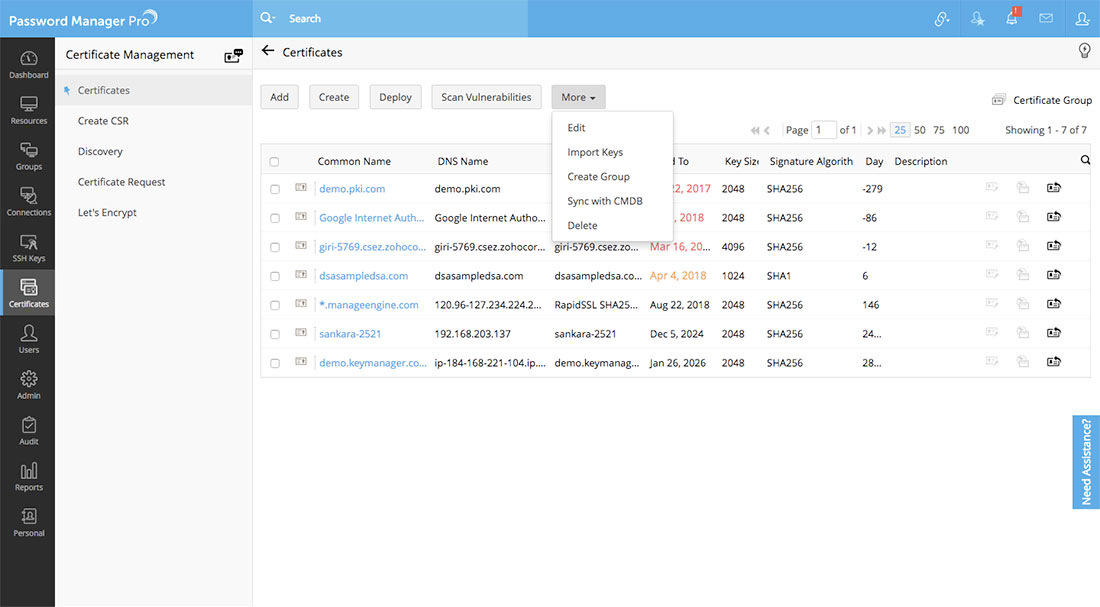Click the user profile icon in header
This screenshot has height=607, width=1100.
click(x=1081, y=19)
